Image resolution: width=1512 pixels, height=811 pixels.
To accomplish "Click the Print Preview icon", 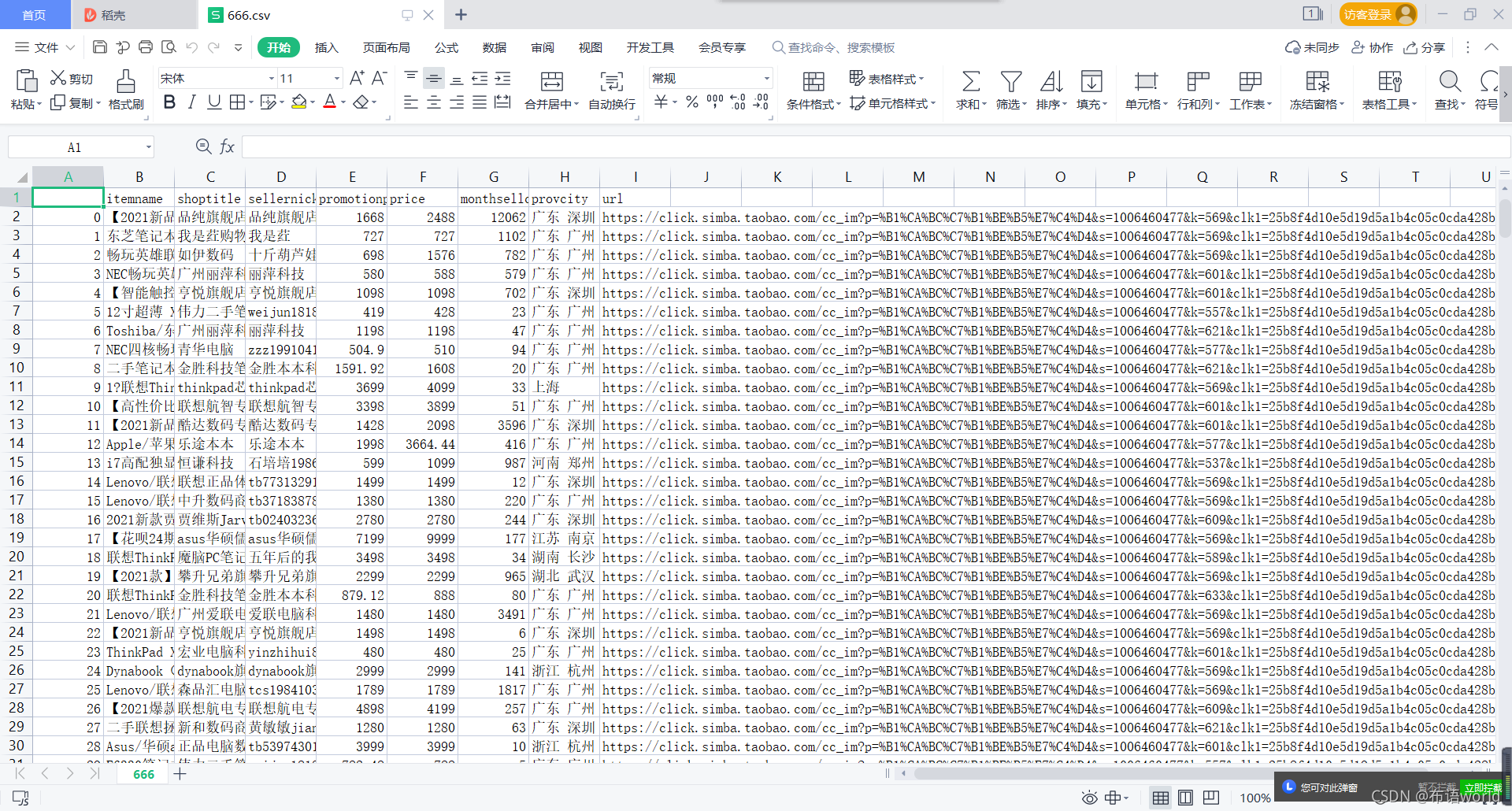I will tap(169, 47).
